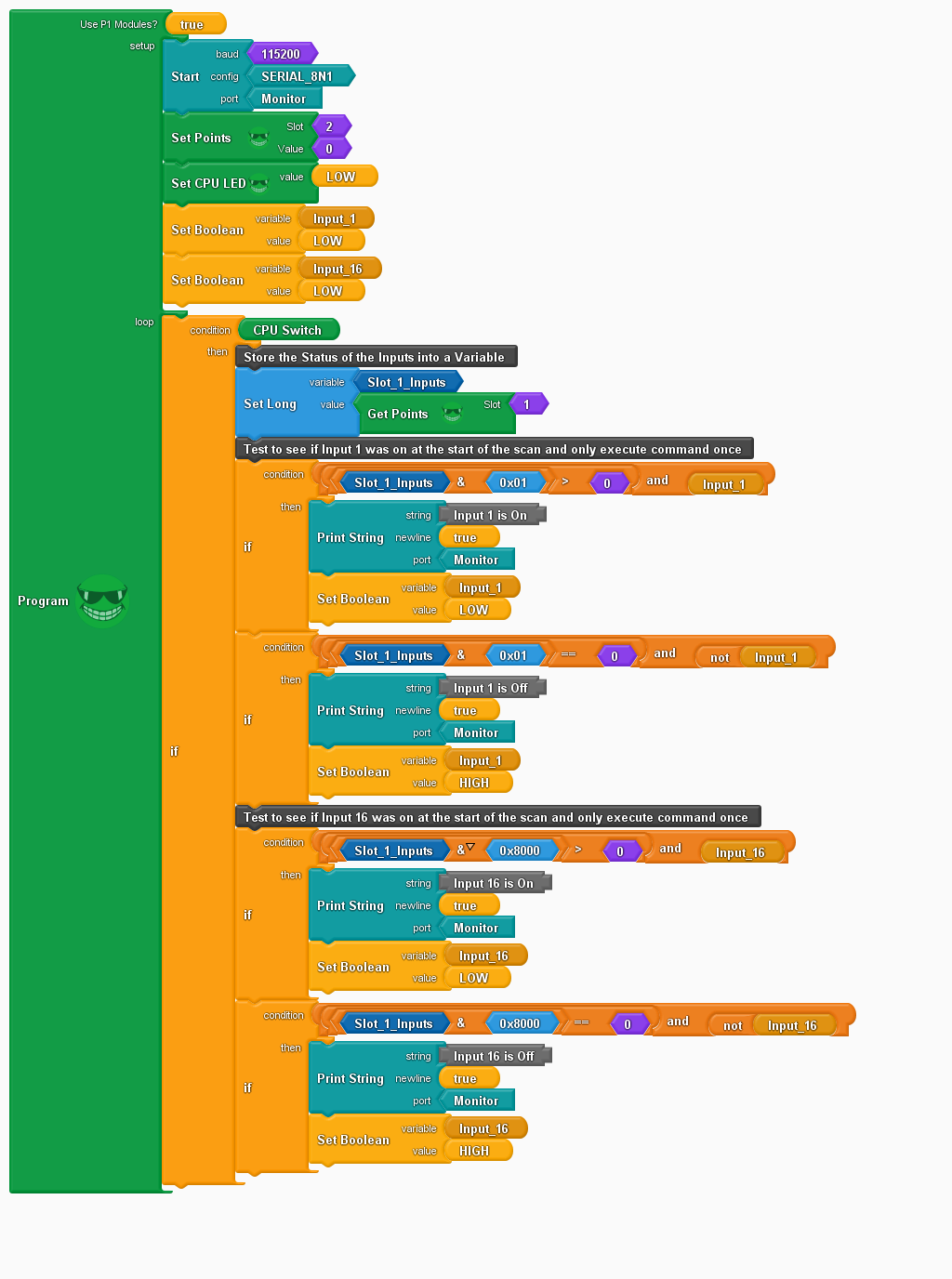Select the 'Input 1 is On' string block
Image resolution: width=952 pixels, height=1279 pixels.
tap(492, 515)
